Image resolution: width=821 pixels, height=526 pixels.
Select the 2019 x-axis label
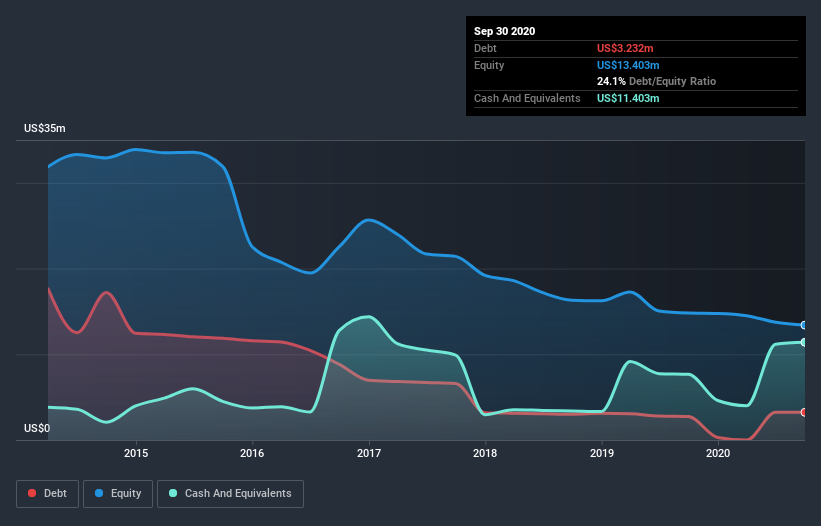coord(602,453)
